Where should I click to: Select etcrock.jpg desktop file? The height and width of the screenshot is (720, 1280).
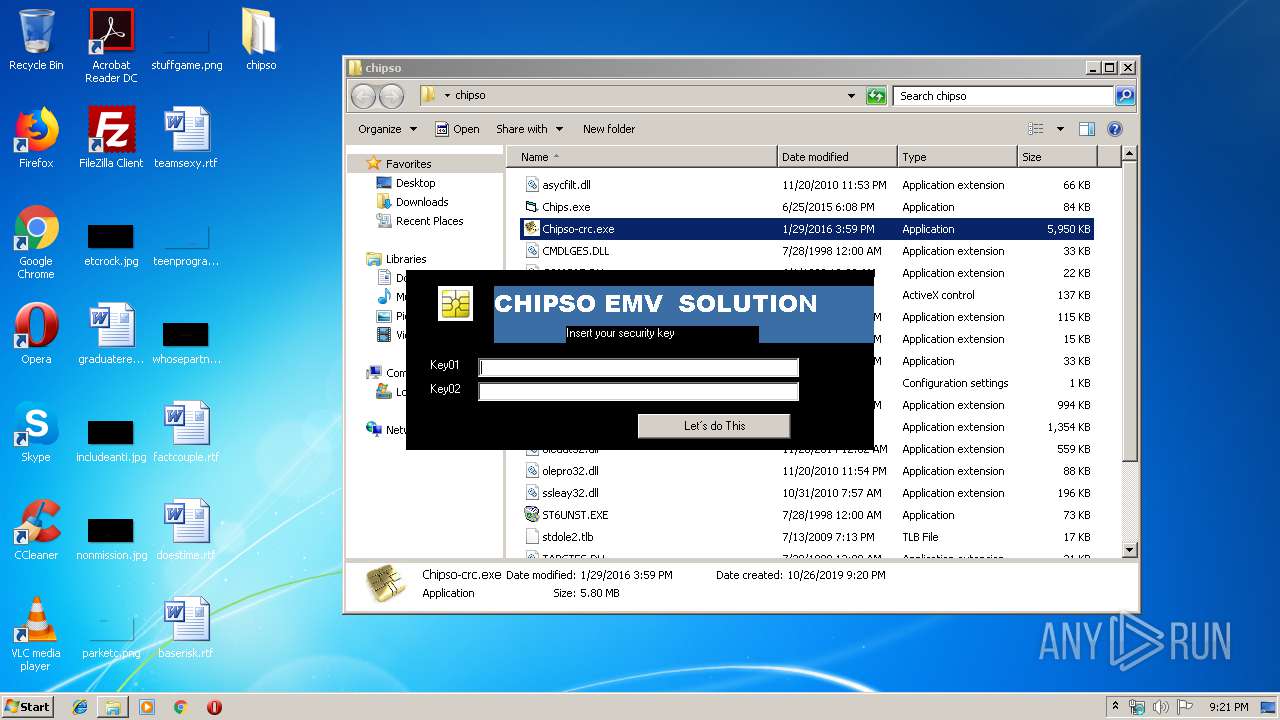click(111, 243)
